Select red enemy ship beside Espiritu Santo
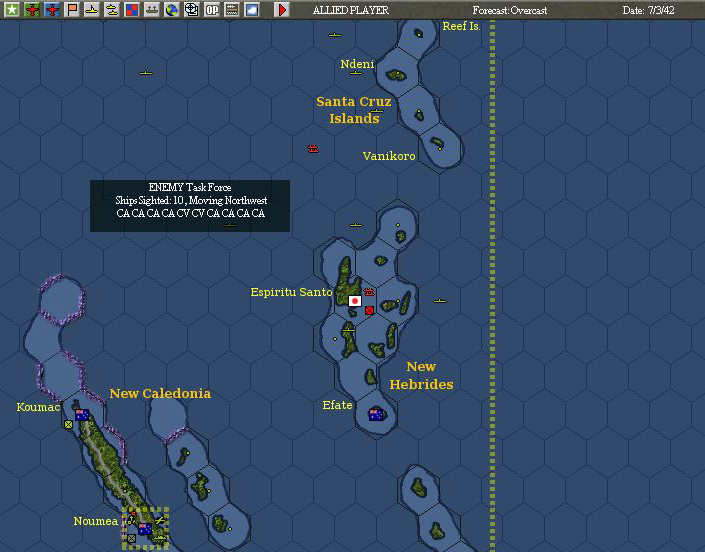 pyautogui.click(x=369, y=292)
